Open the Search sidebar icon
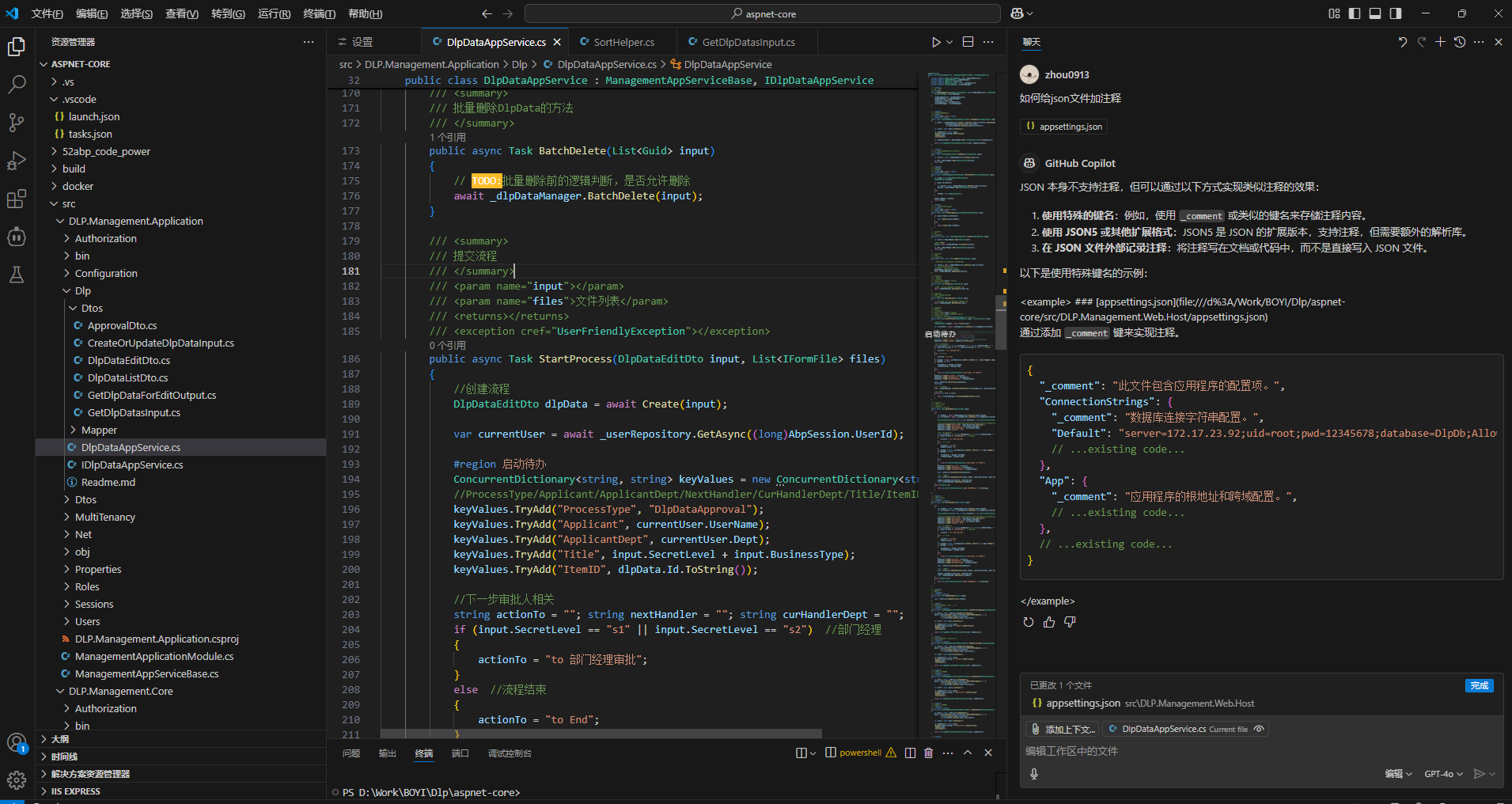The height and width of the screenshot is (804, 1512). [17, 83]
